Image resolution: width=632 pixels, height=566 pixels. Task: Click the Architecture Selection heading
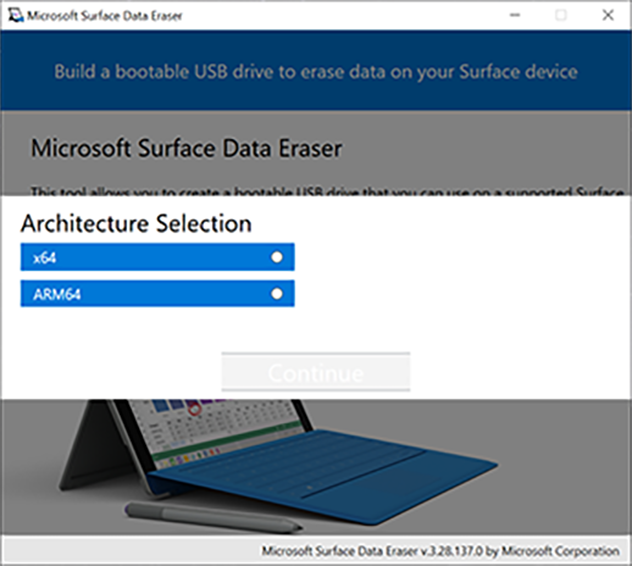point(136,221)
